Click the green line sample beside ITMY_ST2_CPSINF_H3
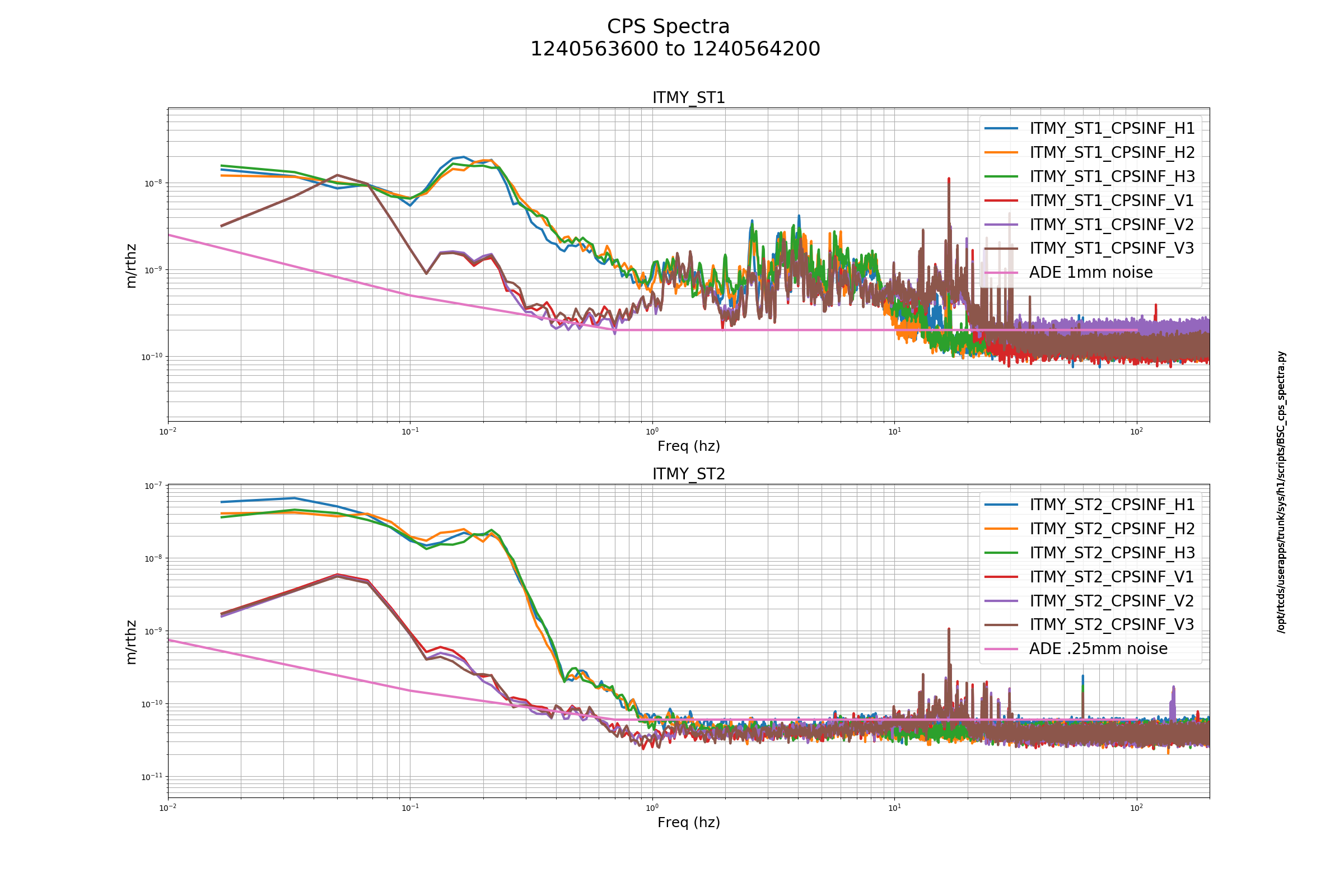The width and height of the screenshot is (1344, 896). [x=1001, y=553]
